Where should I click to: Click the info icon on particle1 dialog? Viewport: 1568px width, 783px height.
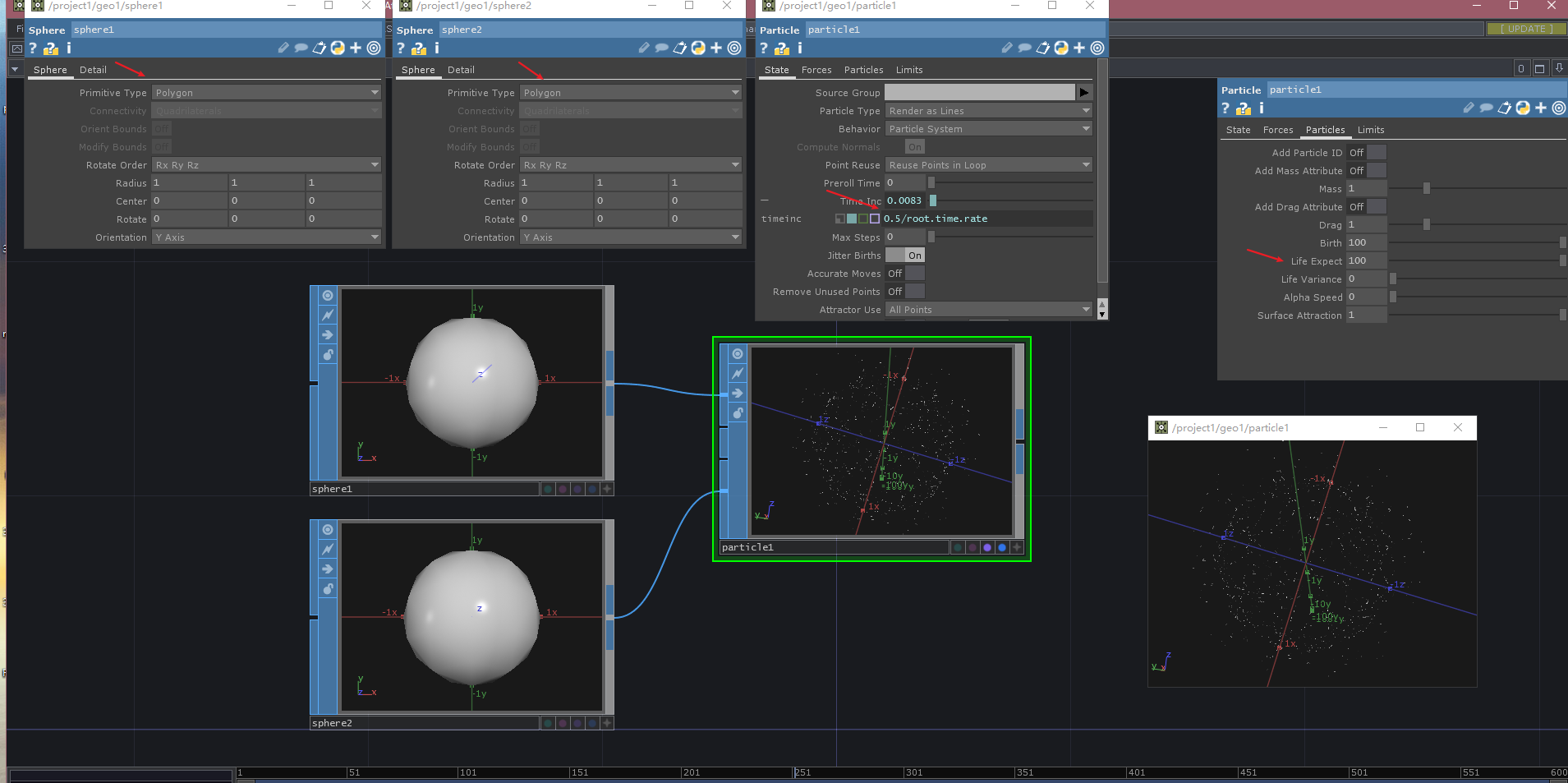798,48
